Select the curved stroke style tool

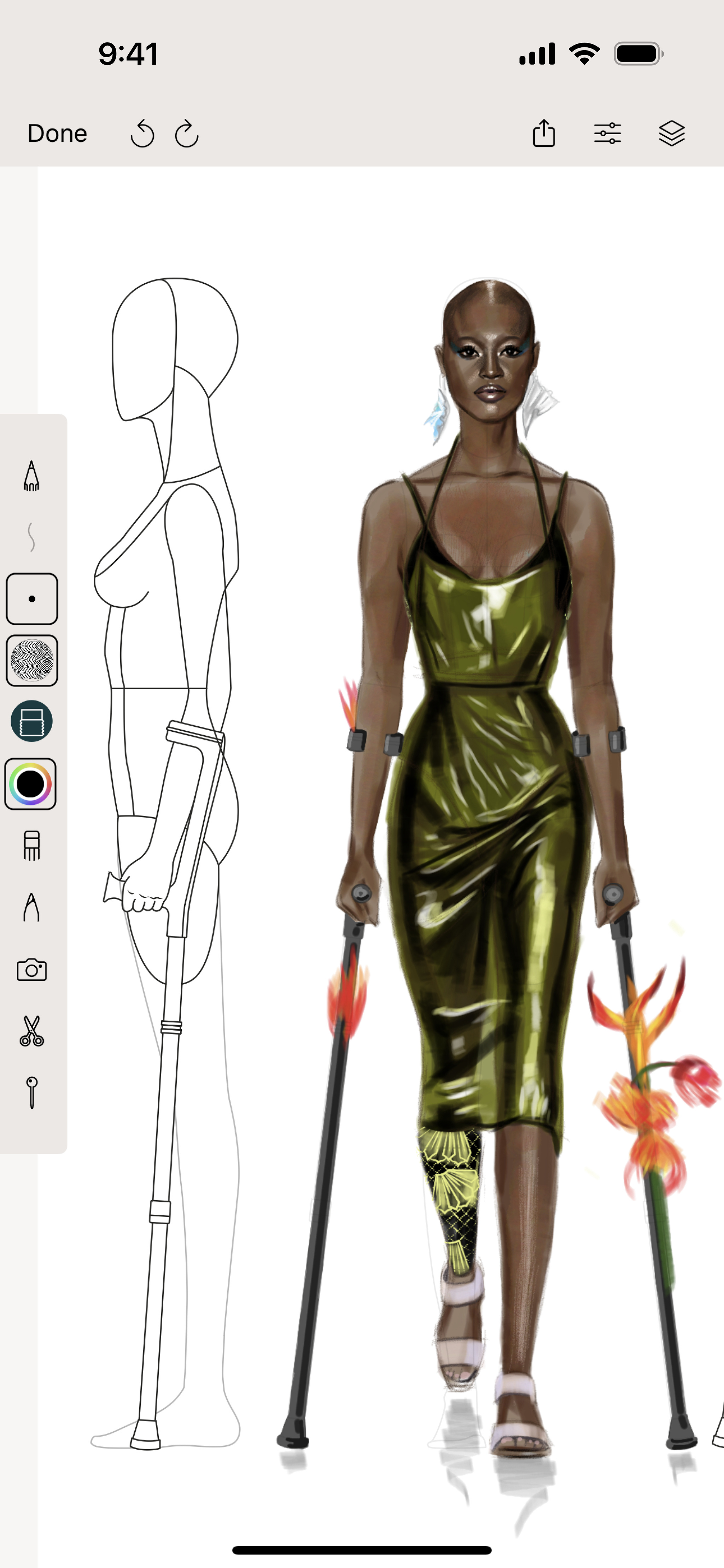pos(32,537)
